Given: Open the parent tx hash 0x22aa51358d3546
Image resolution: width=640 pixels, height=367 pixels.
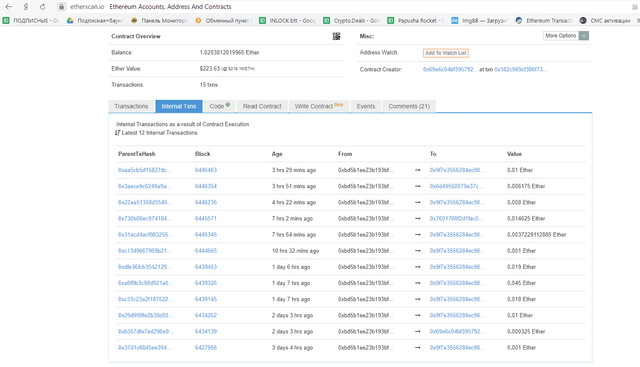Looking at the screenshot, I should 144,202.
